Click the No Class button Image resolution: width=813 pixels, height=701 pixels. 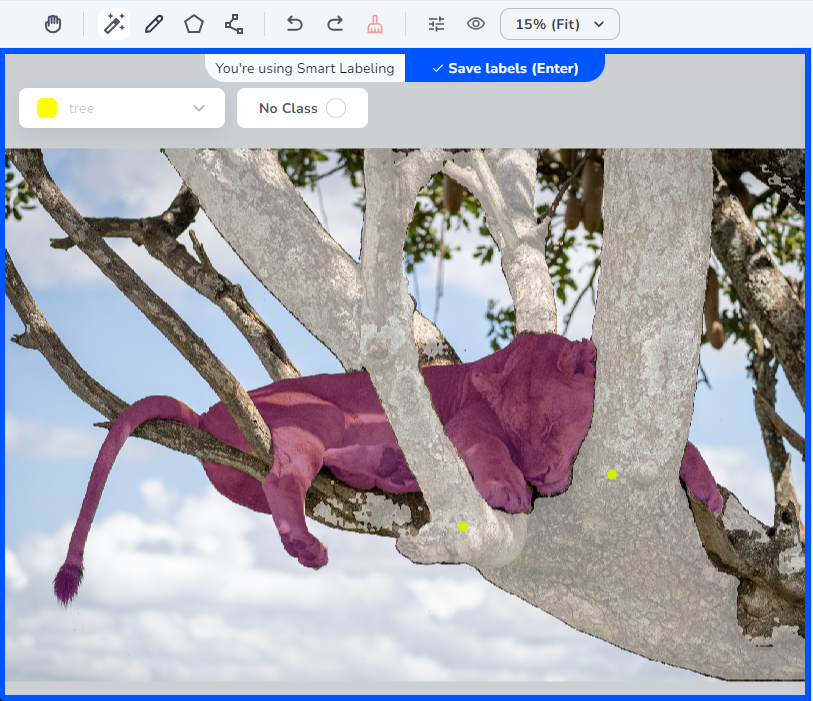288,108
